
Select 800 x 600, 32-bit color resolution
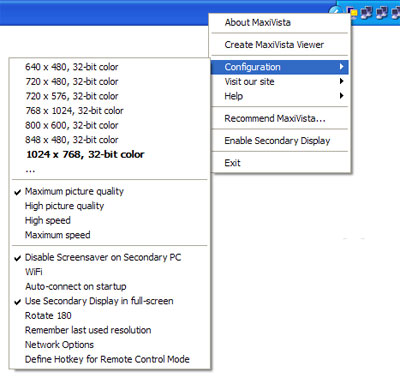coord(110,125)
